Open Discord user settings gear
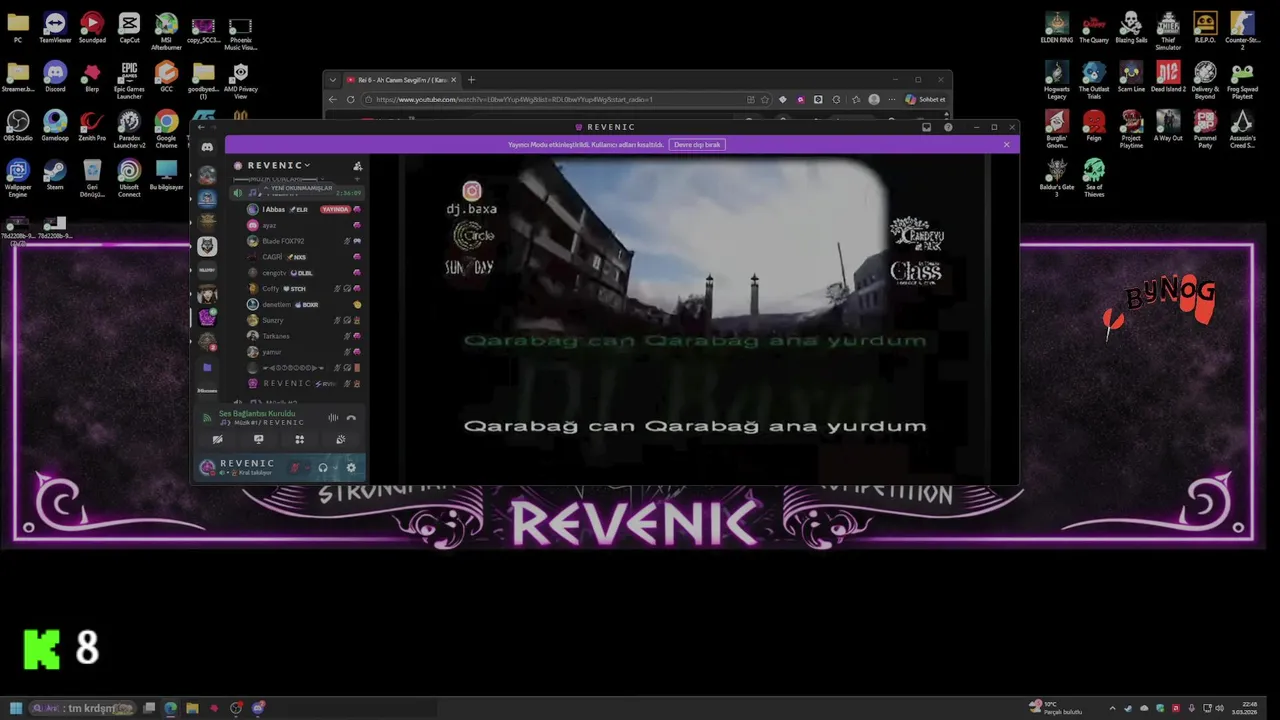This screenshot has width=1280, height=720. (350, 467)
